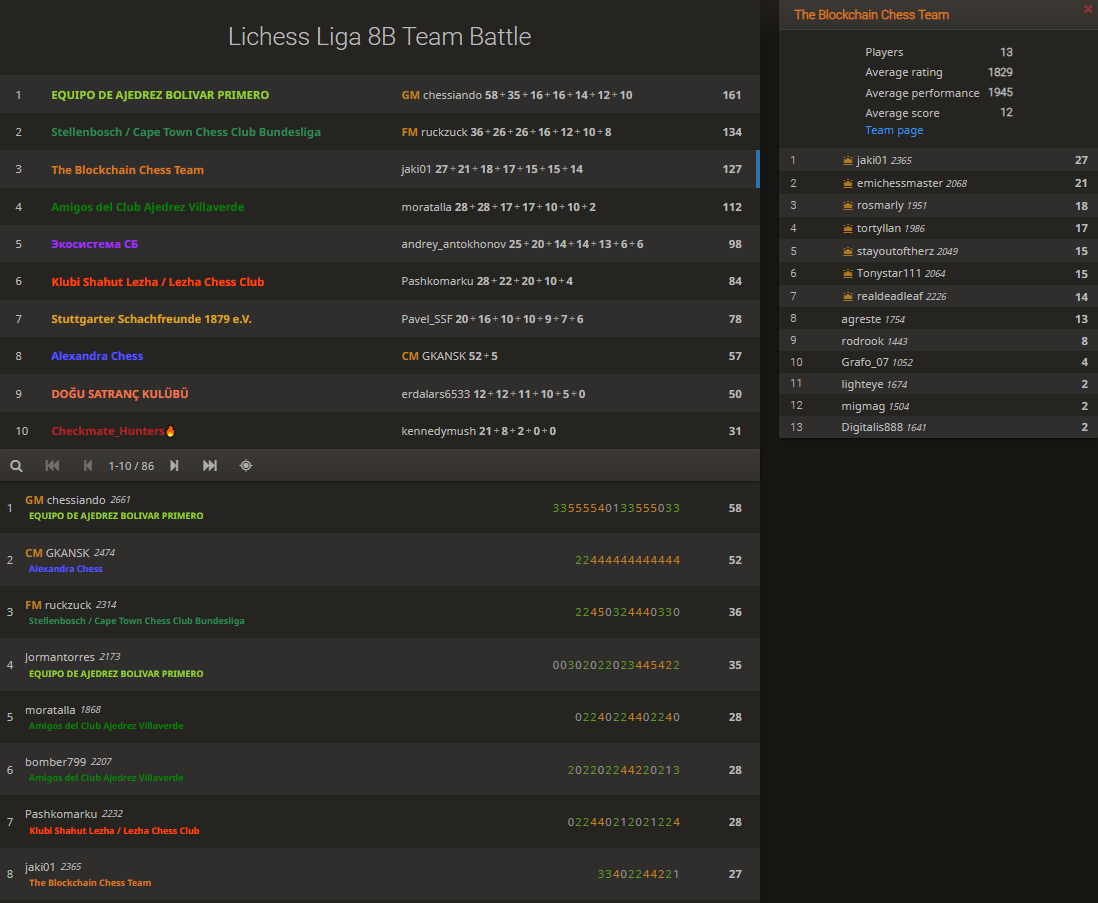The width and height of the screenshot is (1098, 903).
Task: Click the crown icon beside rosmarly
Action: coord(847,206)
